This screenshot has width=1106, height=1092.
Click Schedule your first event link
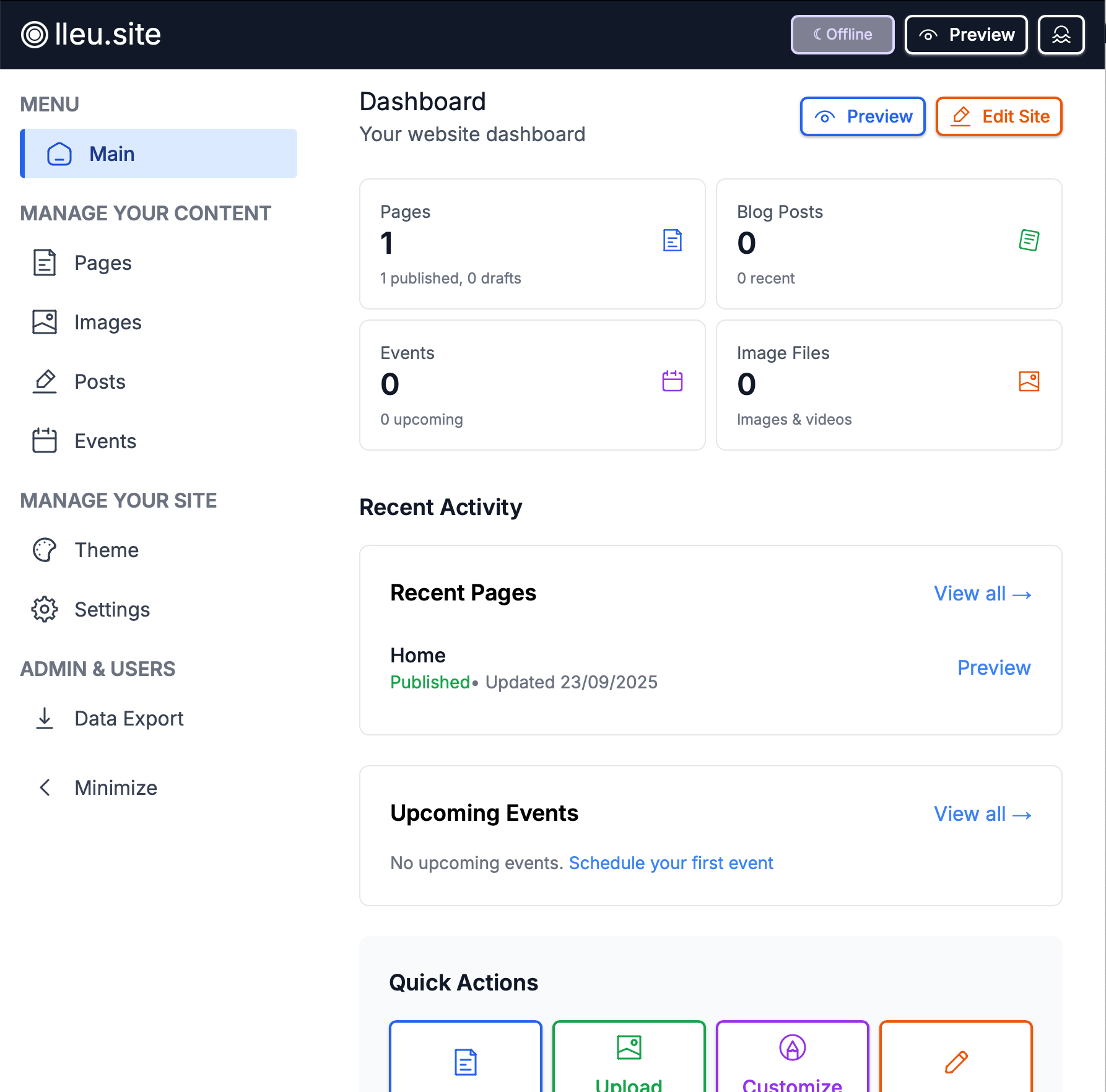[671, 863]
